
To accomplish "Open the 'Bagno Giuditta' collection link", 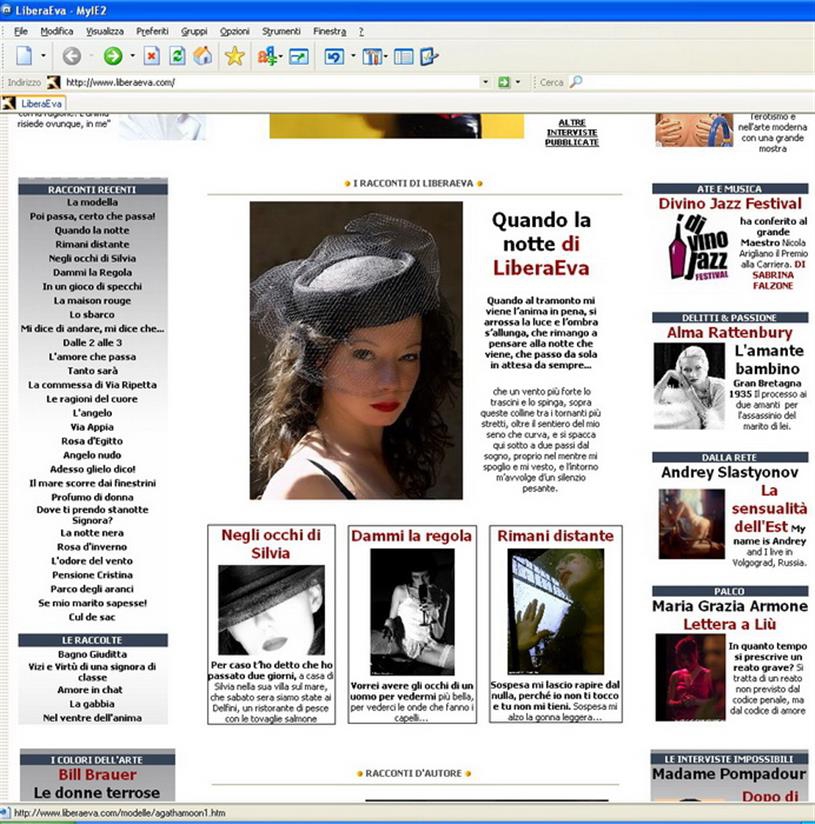I will pyautogui.click(x=92, y=655).
